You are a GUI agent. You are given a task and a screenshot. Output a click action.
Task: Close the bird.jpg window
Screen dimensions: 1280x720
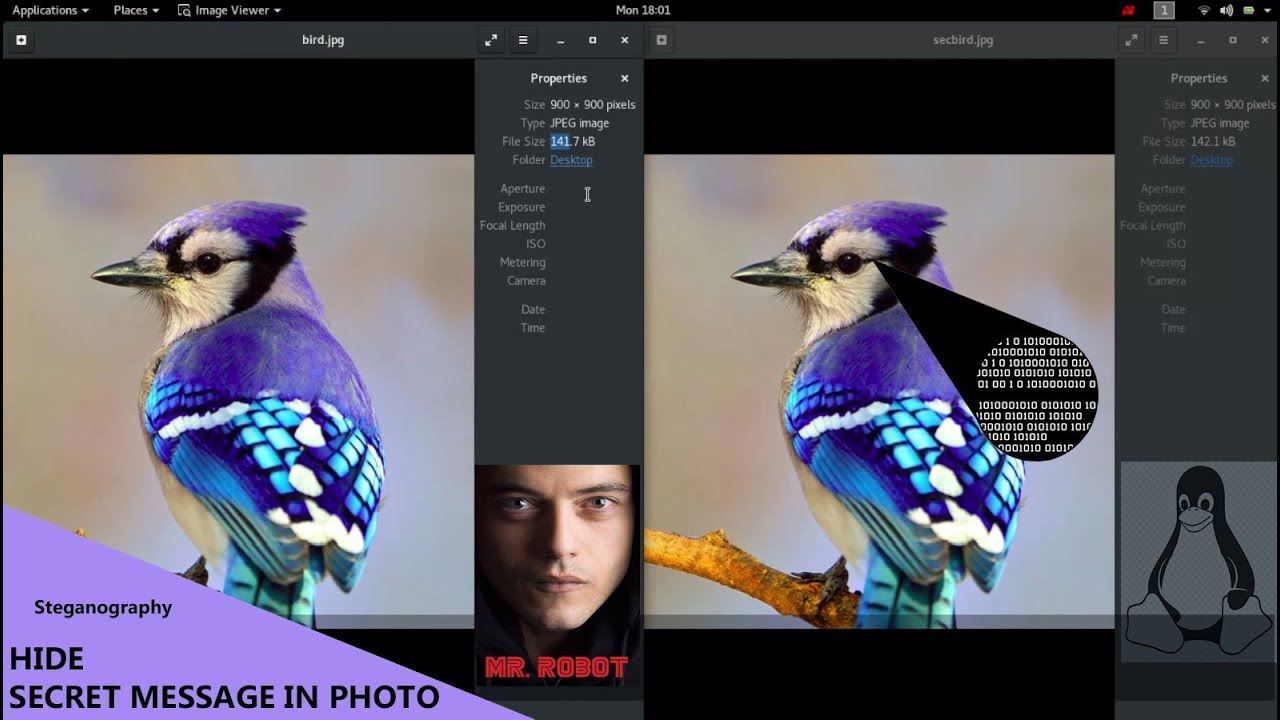(624, 40)
